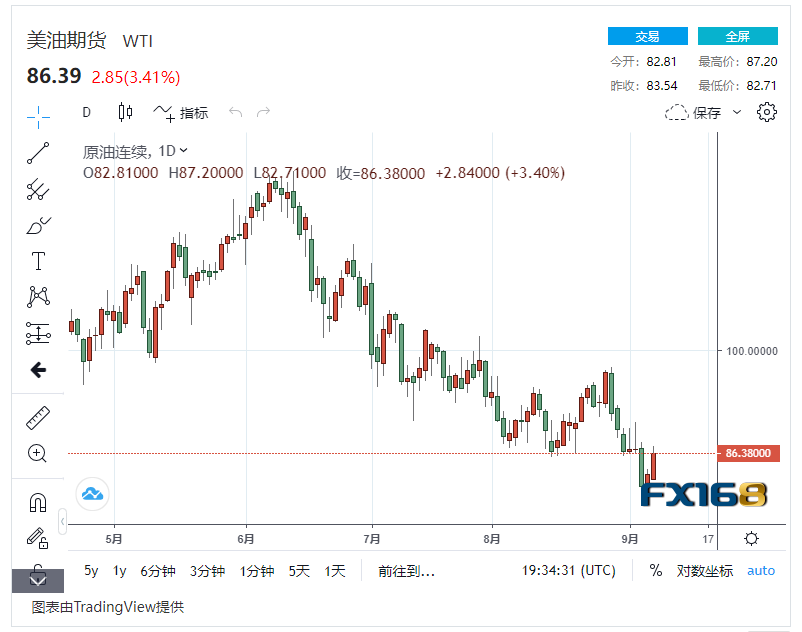Select the 5y time range
This screenshot has width=802, height=632.
[91, 570]
